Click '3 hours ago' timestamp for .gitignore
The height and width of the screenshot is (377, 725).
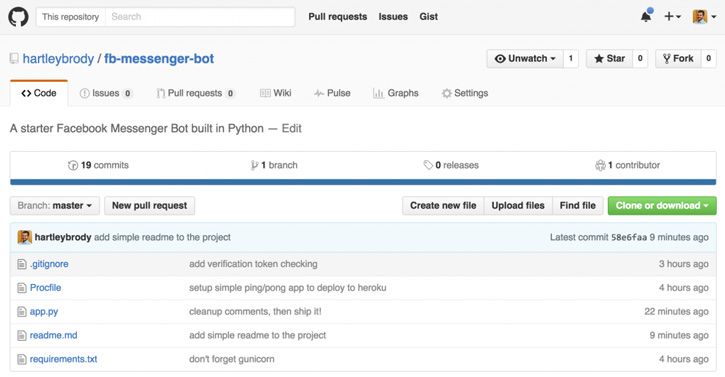pyautogui.click(x=684, y=264)
